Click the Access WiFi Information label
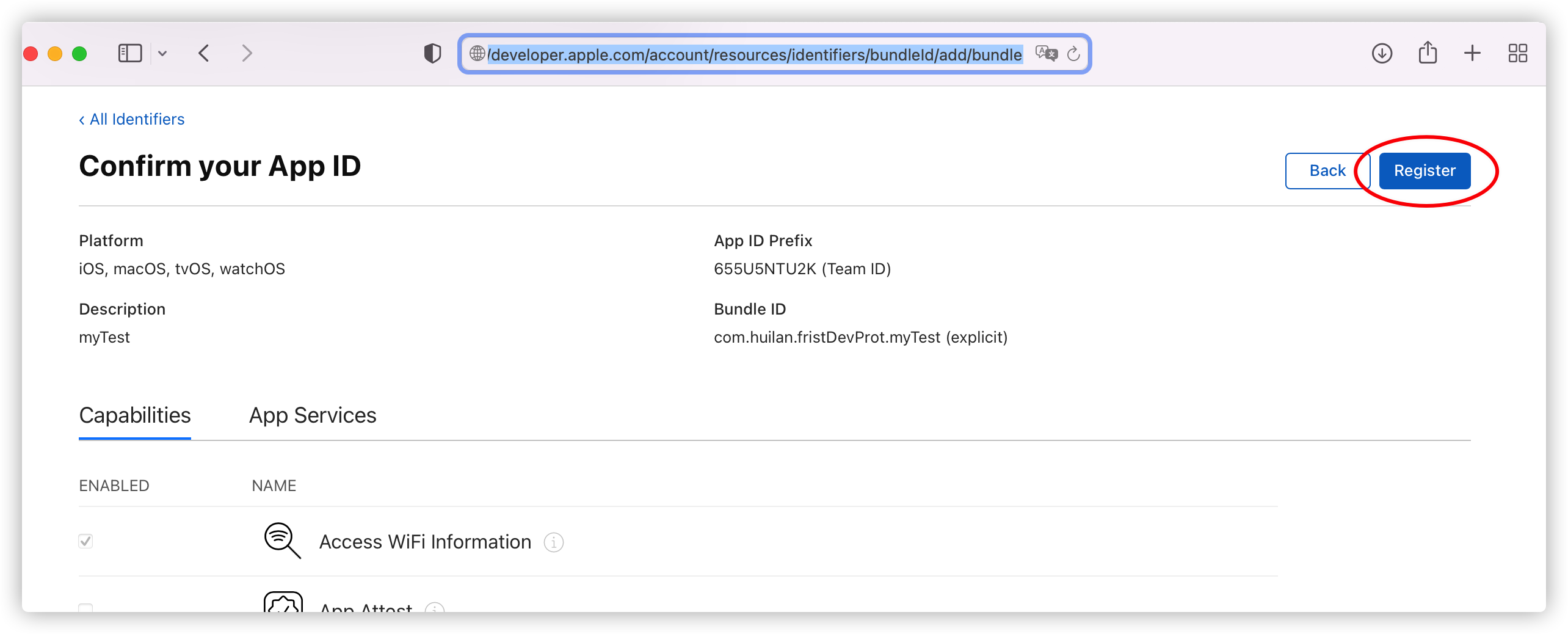Viewport: 1568px width, 634px height. tap(425, 542)
